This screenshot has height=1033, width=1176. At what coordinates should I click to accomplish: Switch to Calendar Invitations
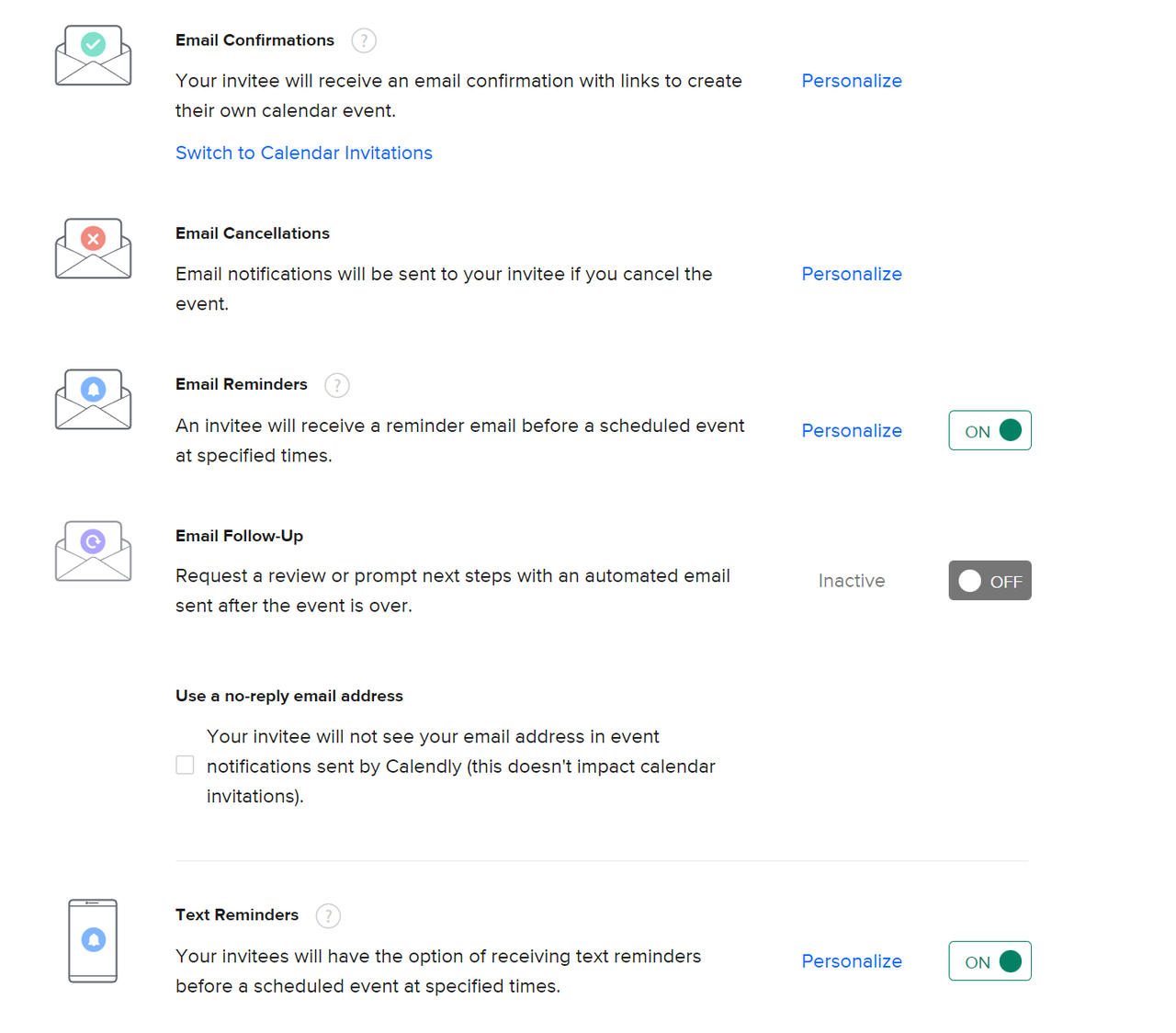click(x=303, y=153)
